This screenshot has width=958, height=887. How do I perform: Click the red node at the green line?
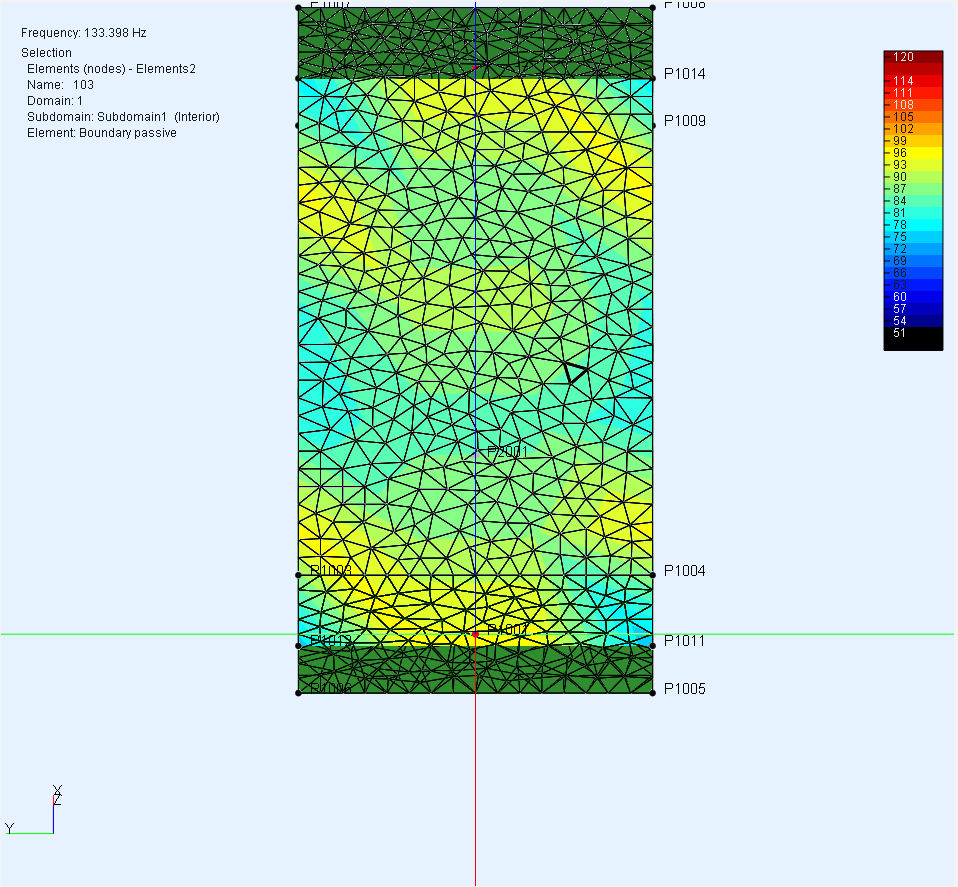point(475,634)
